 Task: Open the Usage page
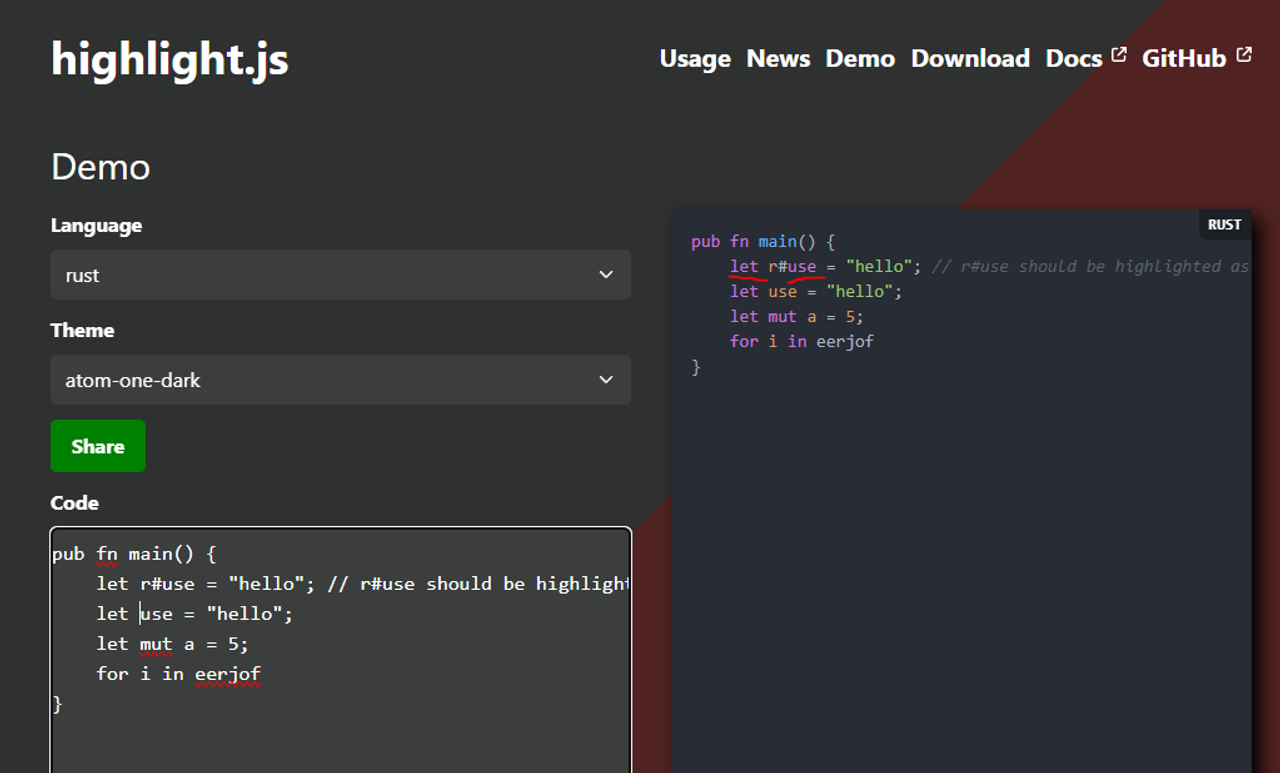coord(695,59)
